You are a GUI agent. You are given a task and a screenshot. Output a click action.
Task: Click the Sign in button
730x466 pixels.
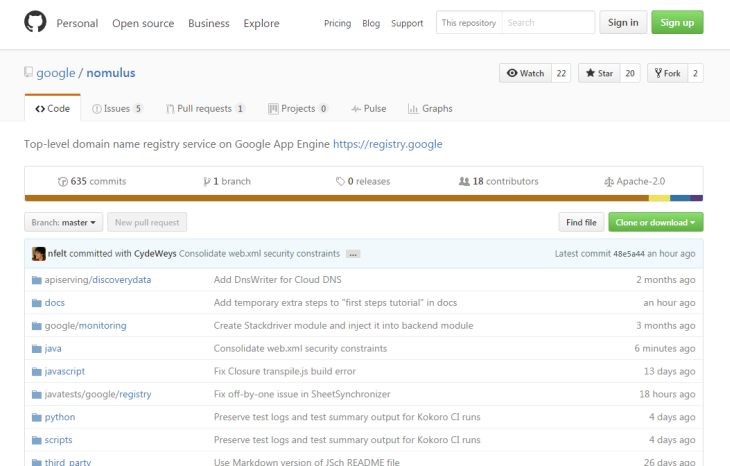coord(623,22)
